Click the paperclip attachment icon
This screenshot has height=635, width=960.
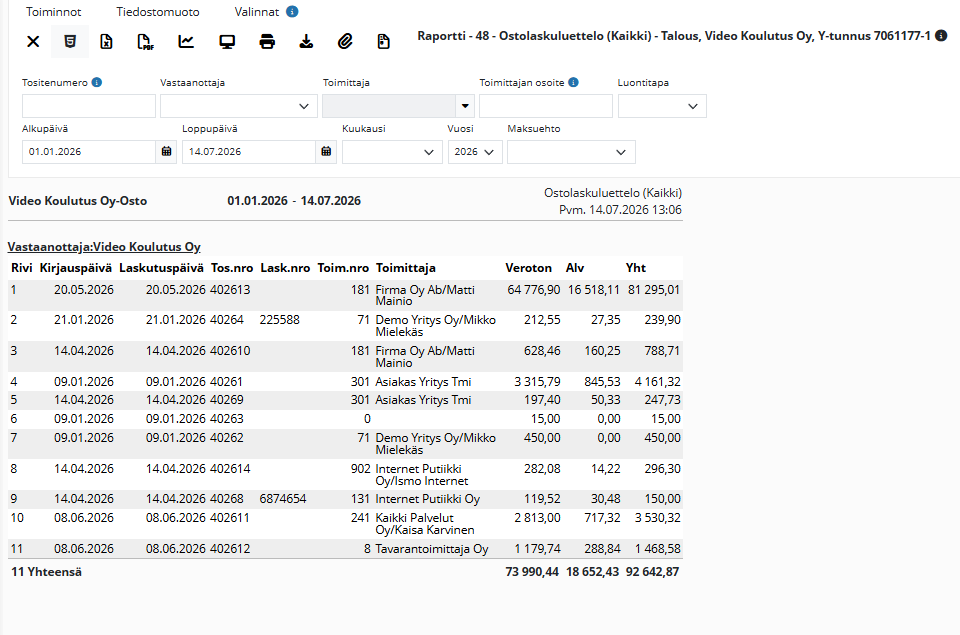point(345,42)
